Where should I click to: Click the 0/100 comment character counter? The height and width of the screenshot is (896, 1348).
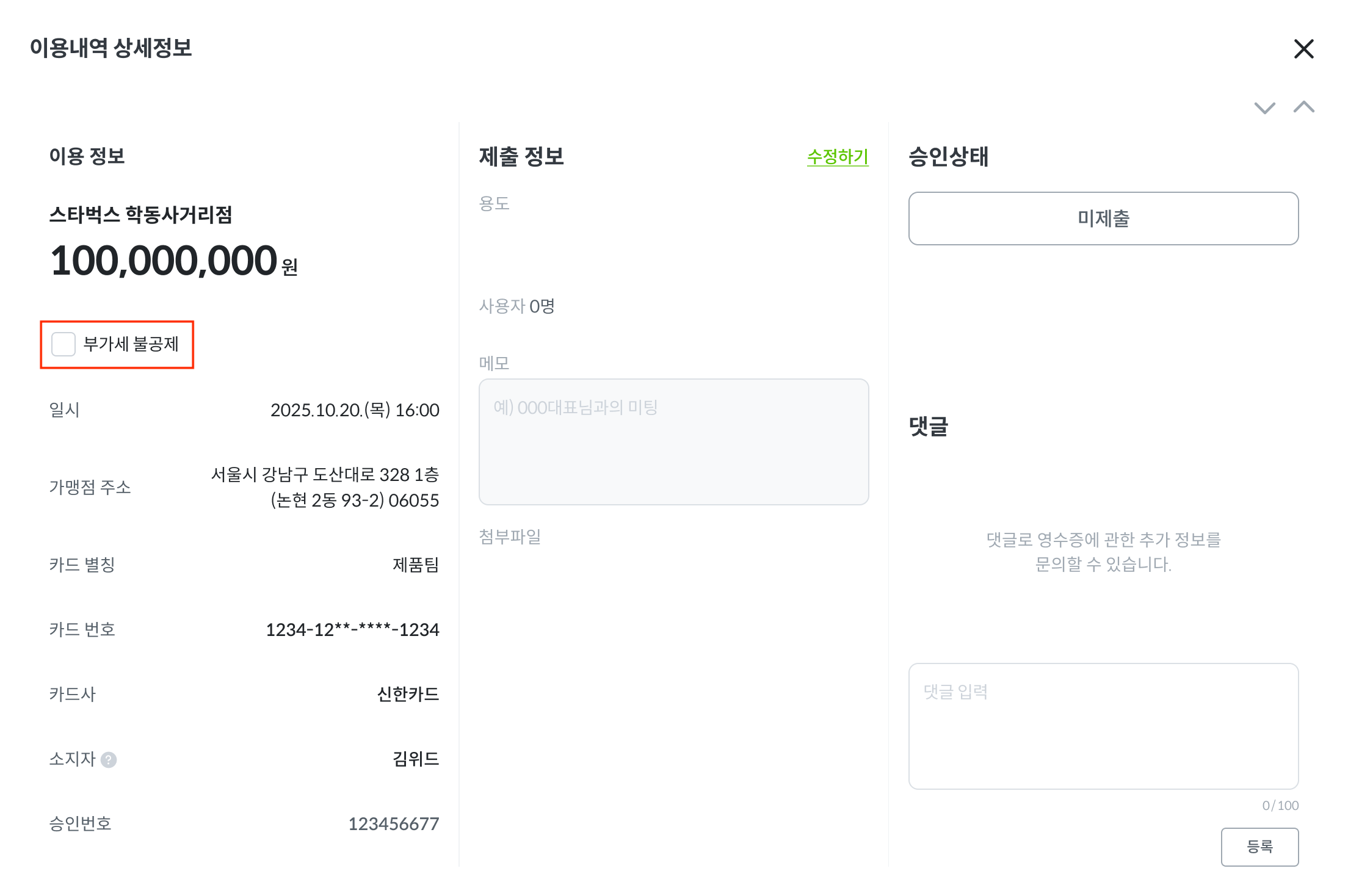(1280, 806)
